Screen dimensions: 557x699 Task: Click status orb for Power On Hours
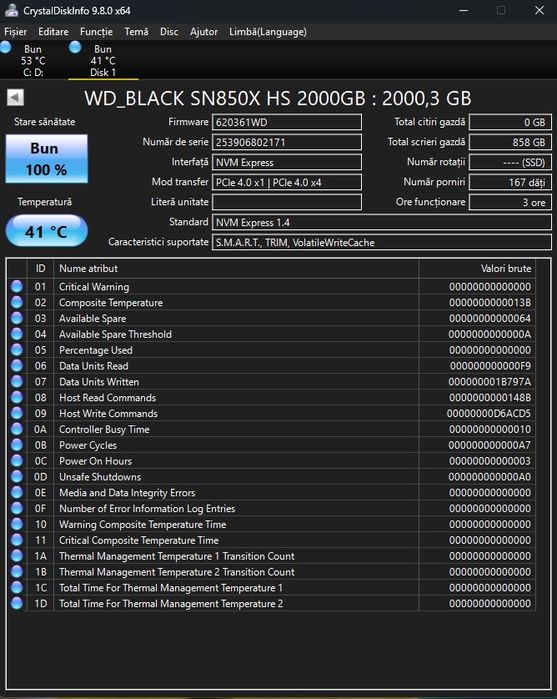[x=17, y=461]
